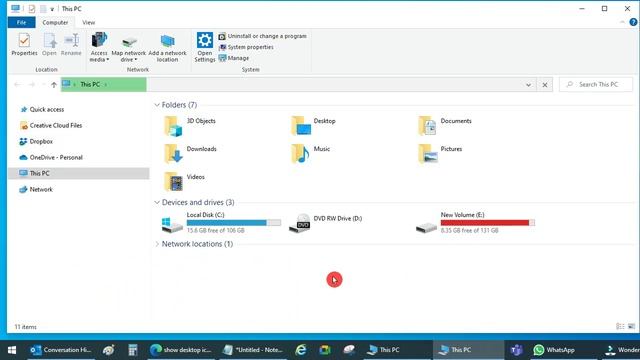The height and width of the screenshot is (360, 640).
Task: Select the Desktop folder
Action: click(x=313, y=125)
